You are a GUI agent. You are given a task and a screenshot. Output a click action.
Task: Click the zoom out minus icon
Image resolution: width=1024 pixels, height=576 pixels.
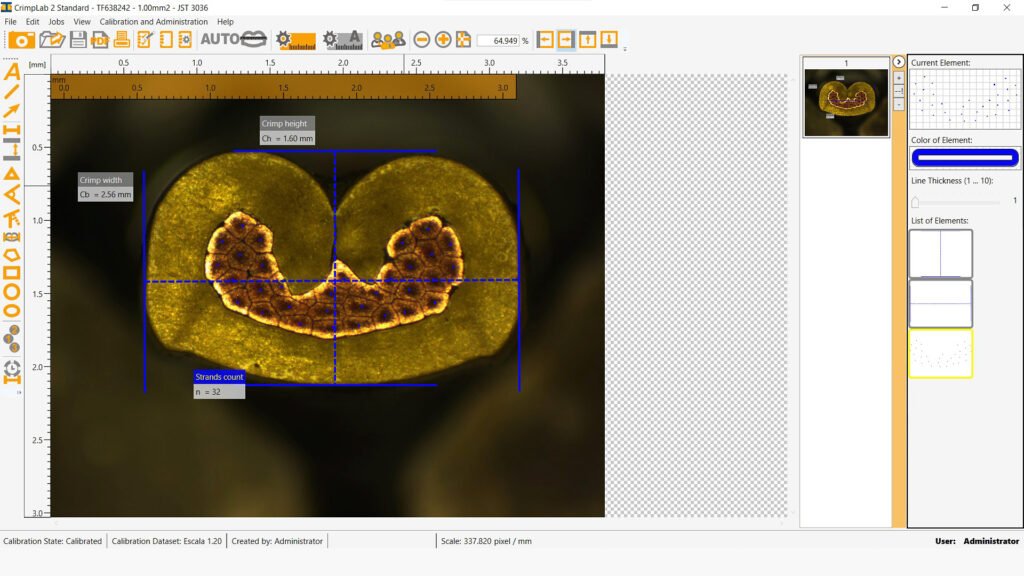pyautogui.click(x=422, y=40)
